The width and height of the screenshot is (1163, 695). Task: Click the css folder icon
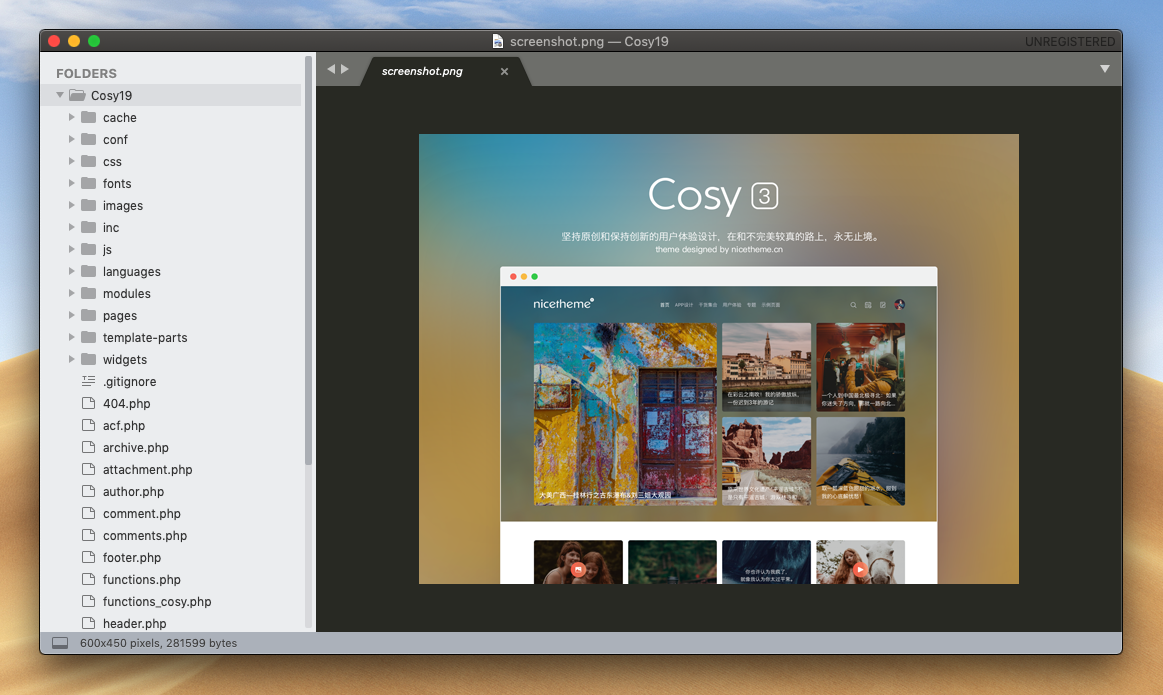coord(89,161)
